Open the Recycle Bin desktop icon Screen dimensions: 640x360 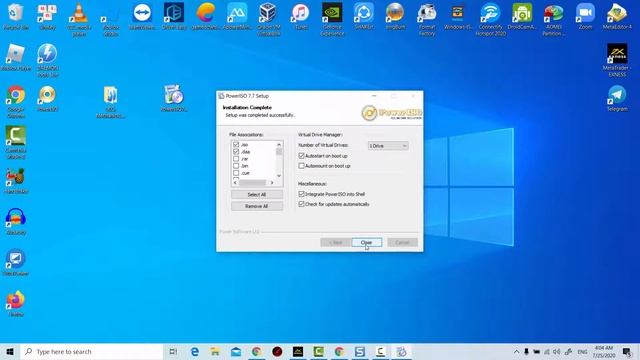[x=16, y=16]
